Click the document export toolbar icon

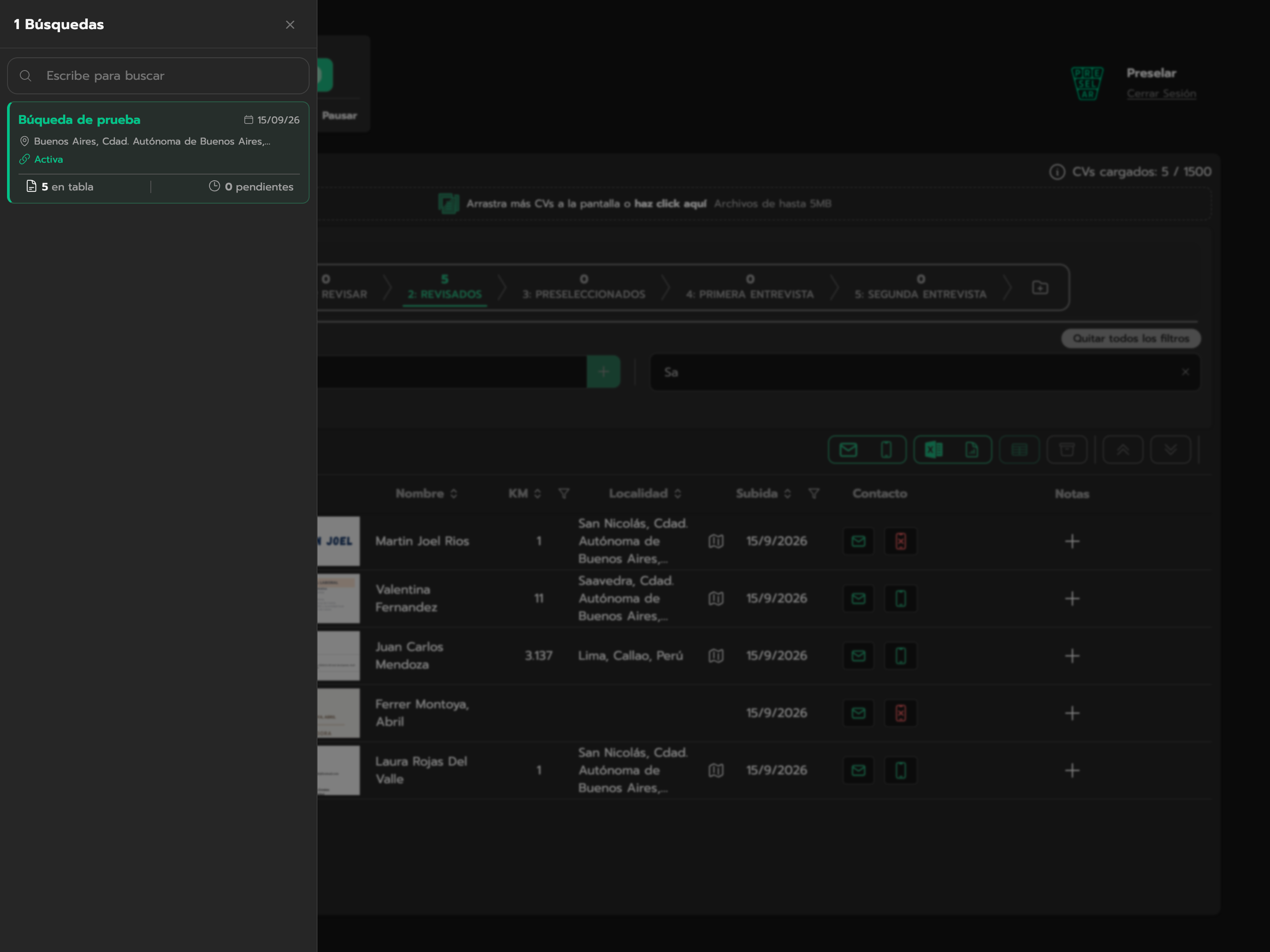click(x=971, y=449)
